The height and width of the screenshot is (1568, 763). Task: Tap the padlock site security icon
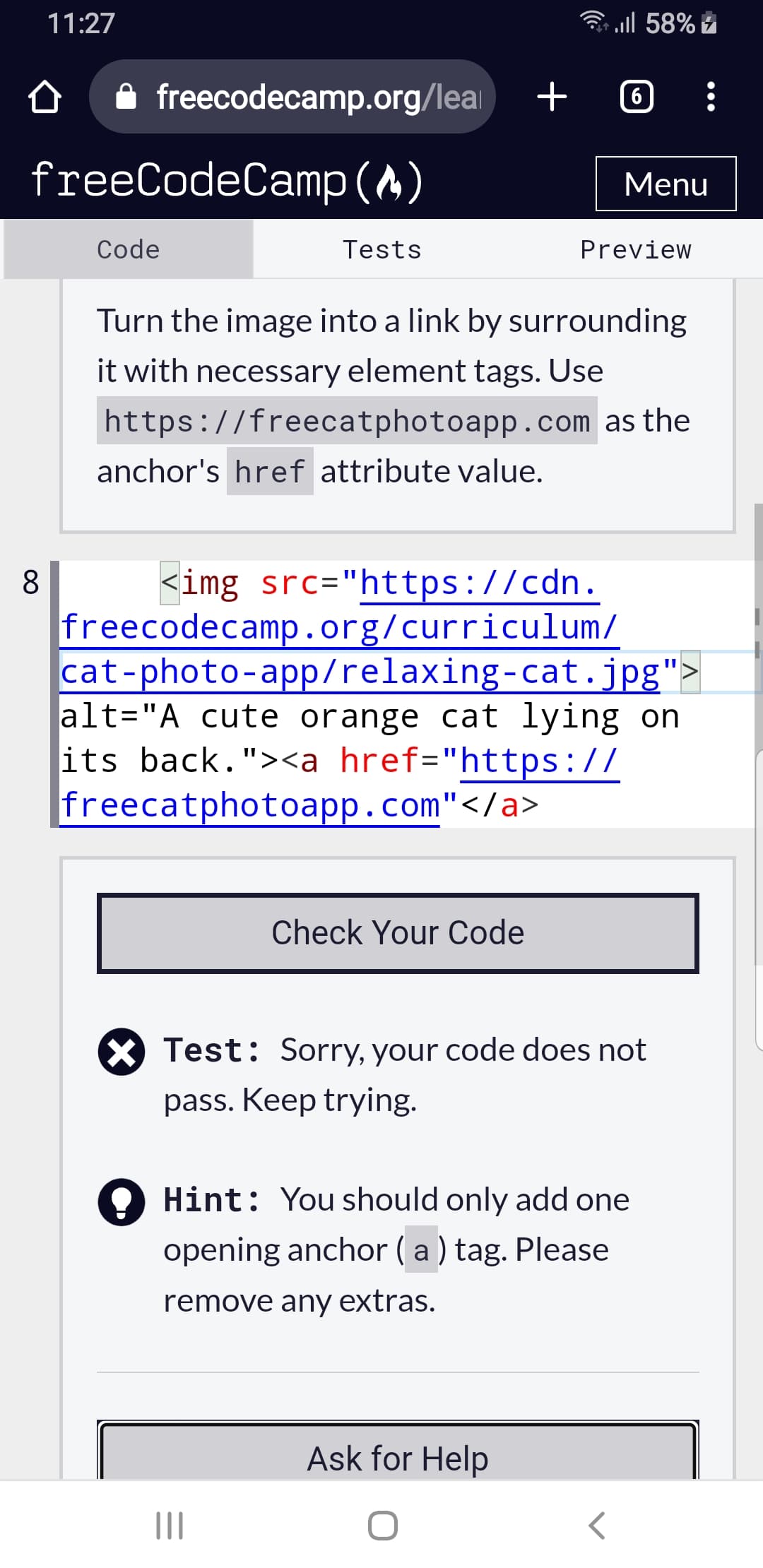[x=126, y=96]
